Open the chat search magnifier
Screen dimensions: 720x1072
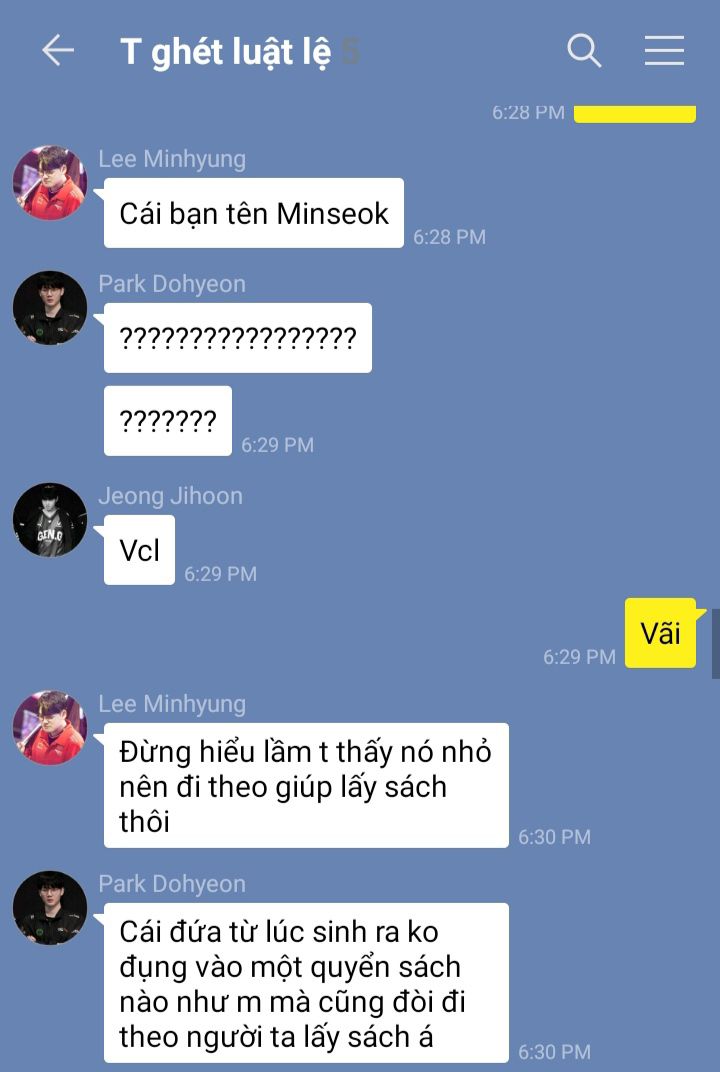584,51
